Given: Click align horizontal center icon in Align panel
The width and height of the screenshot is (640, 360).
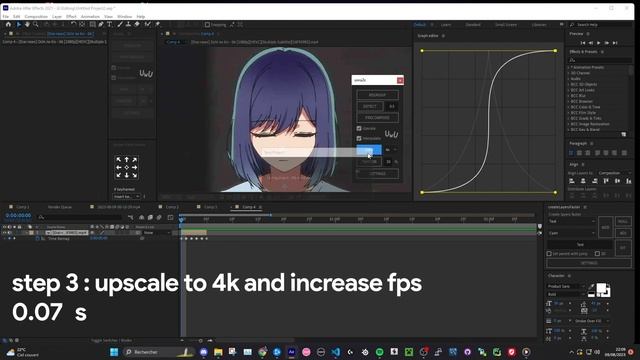Looking at the screenshot, I should [x=583, y=181].
